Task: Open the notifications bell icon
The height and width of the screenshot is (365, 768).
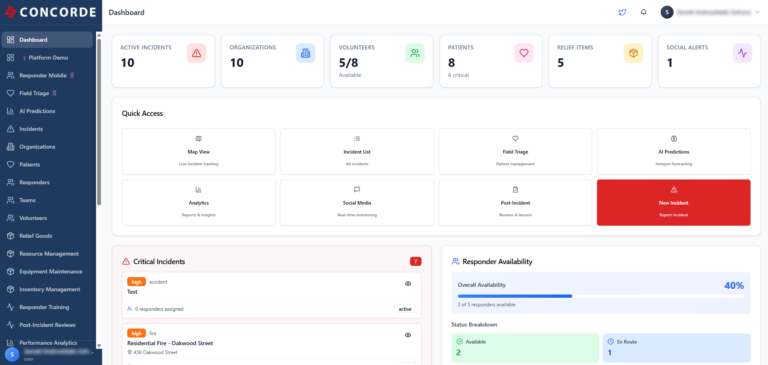Action: coord(644,12)
